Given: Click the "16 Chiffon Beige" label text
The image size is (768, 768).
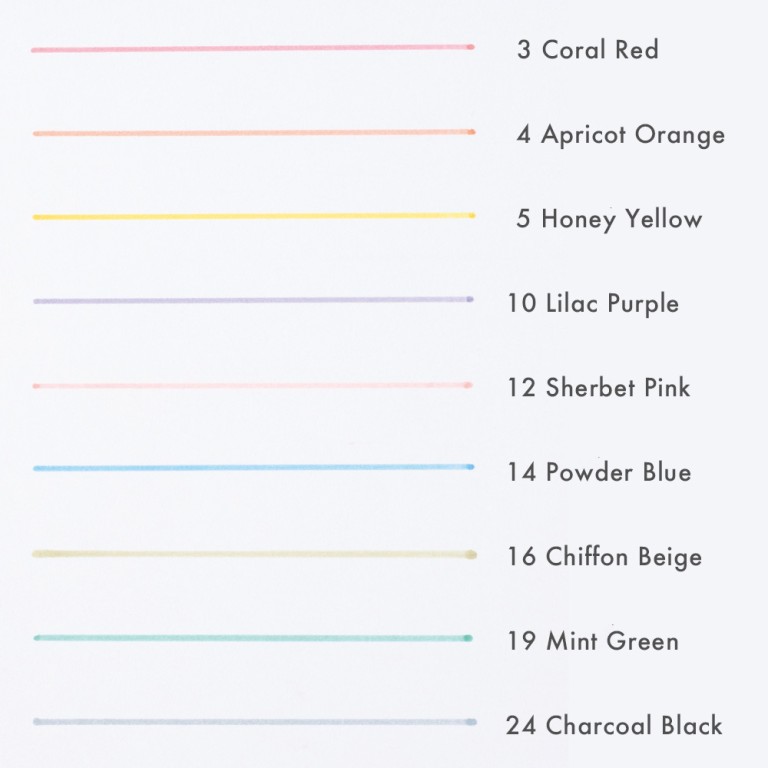Looking at the screenshot, I should coord(604,557).
